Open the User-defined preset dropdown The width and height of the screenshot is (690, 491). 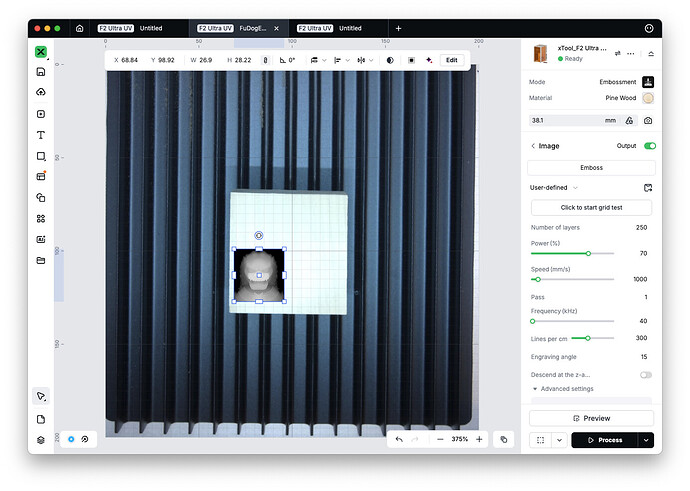tap(554, 187)
